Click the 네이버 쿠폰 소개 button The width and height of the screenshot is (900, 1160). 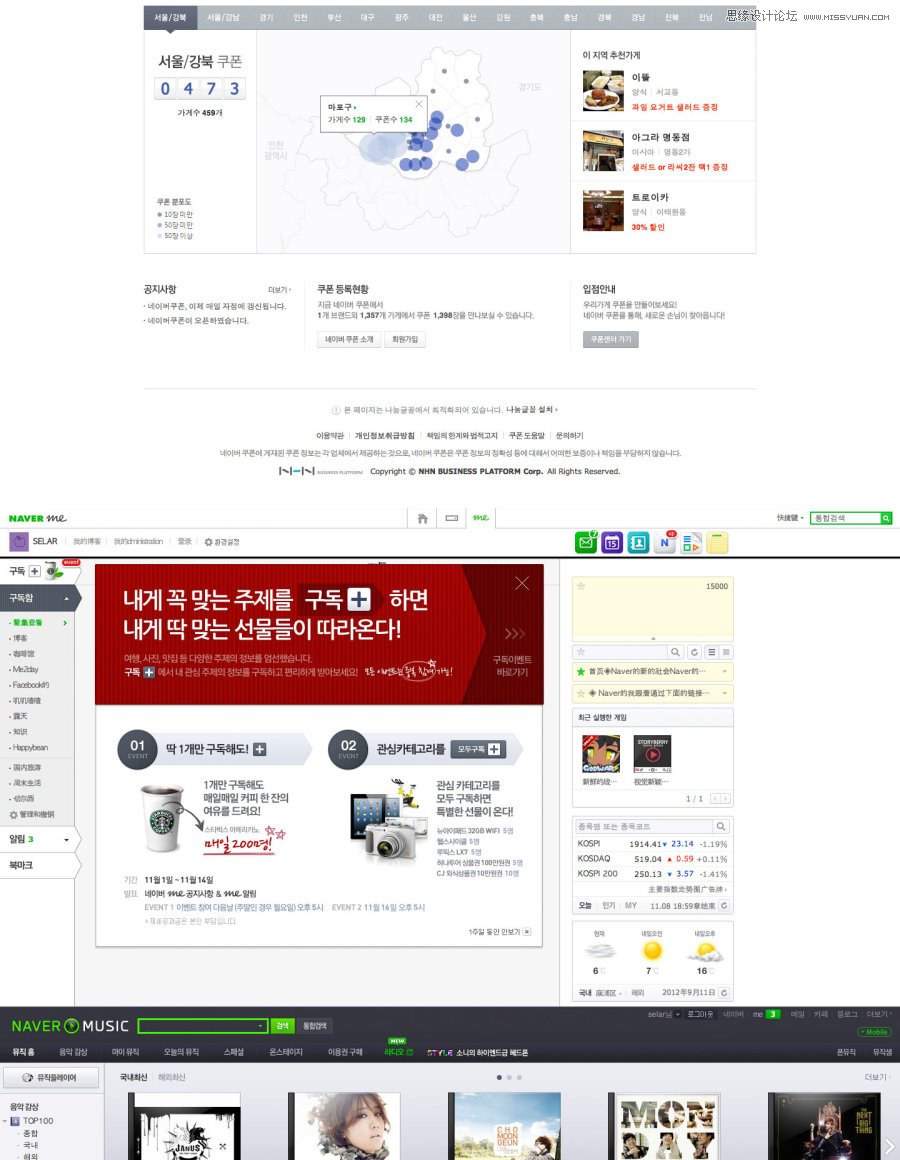point(349,340)
